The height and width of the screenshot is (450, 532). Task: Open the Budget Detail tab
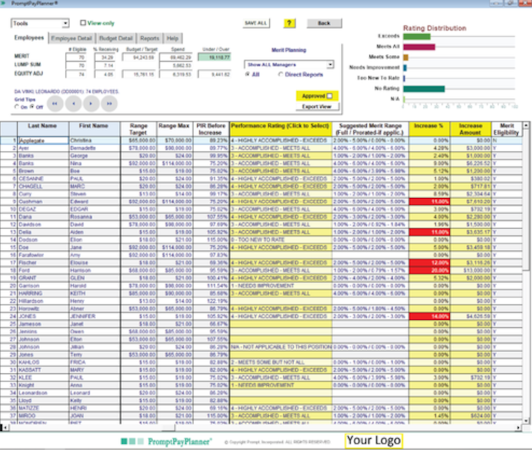pyautogui.click(x=116, y=38)
